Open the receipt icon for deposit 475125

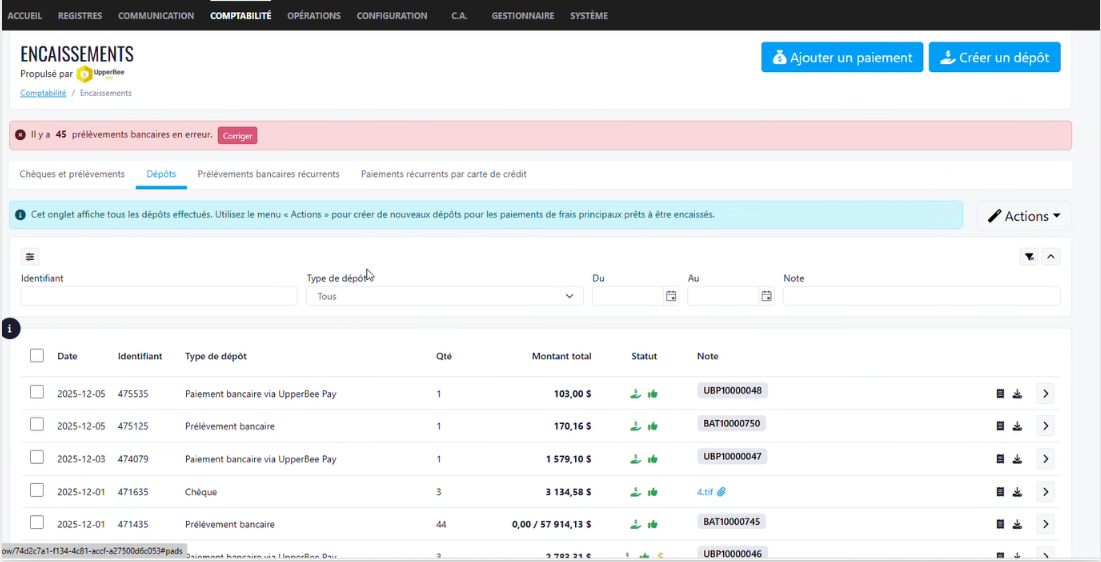coord(1001,426)
